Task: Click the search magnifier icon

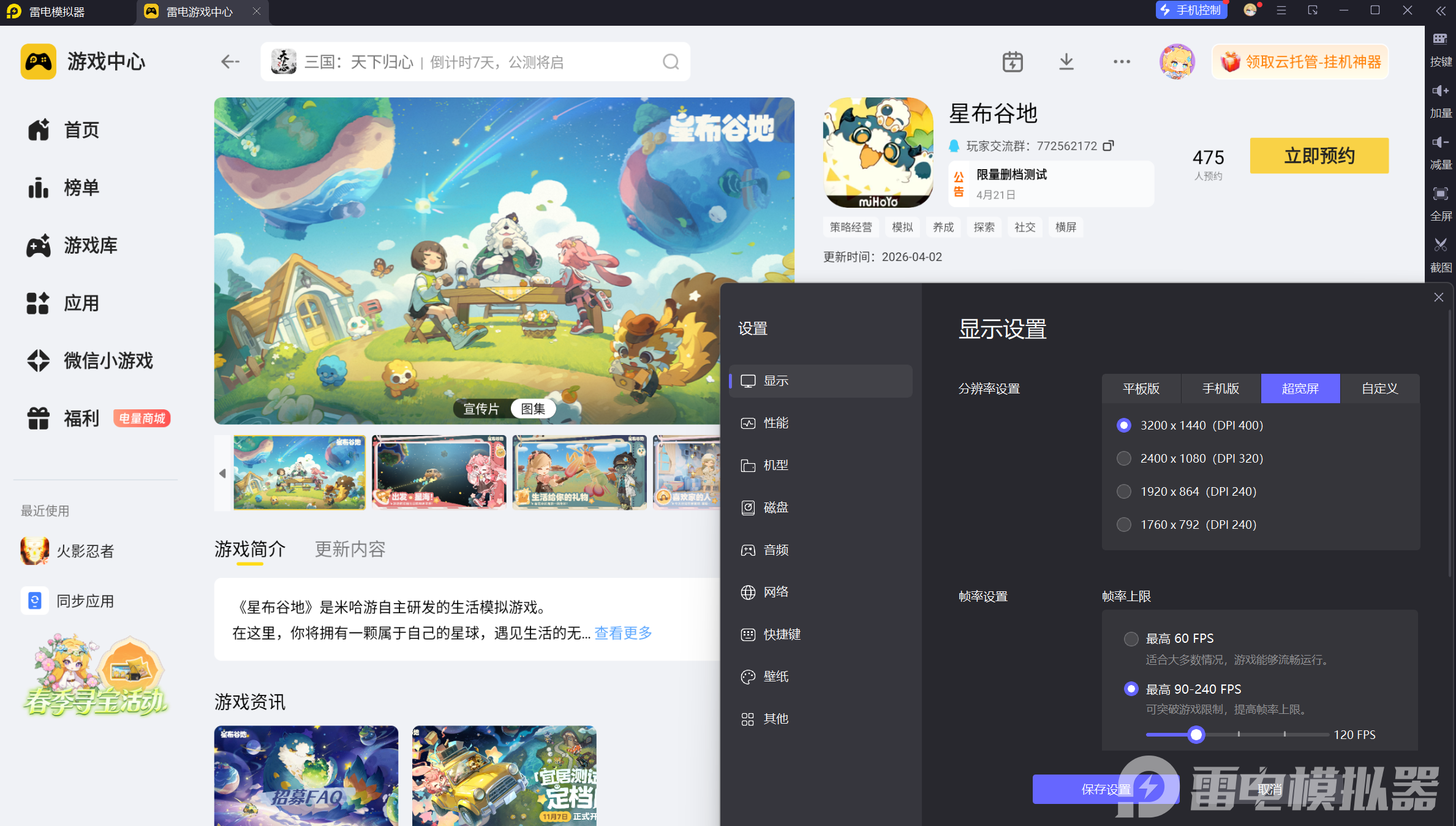Action: pos(671,62)
